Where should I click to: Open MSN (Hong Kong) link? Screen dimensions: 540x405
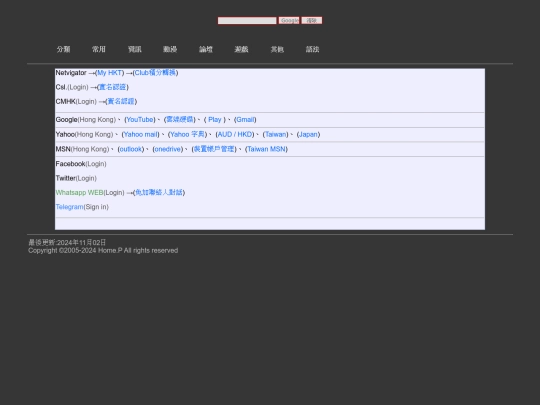click(x=82, y=149)
